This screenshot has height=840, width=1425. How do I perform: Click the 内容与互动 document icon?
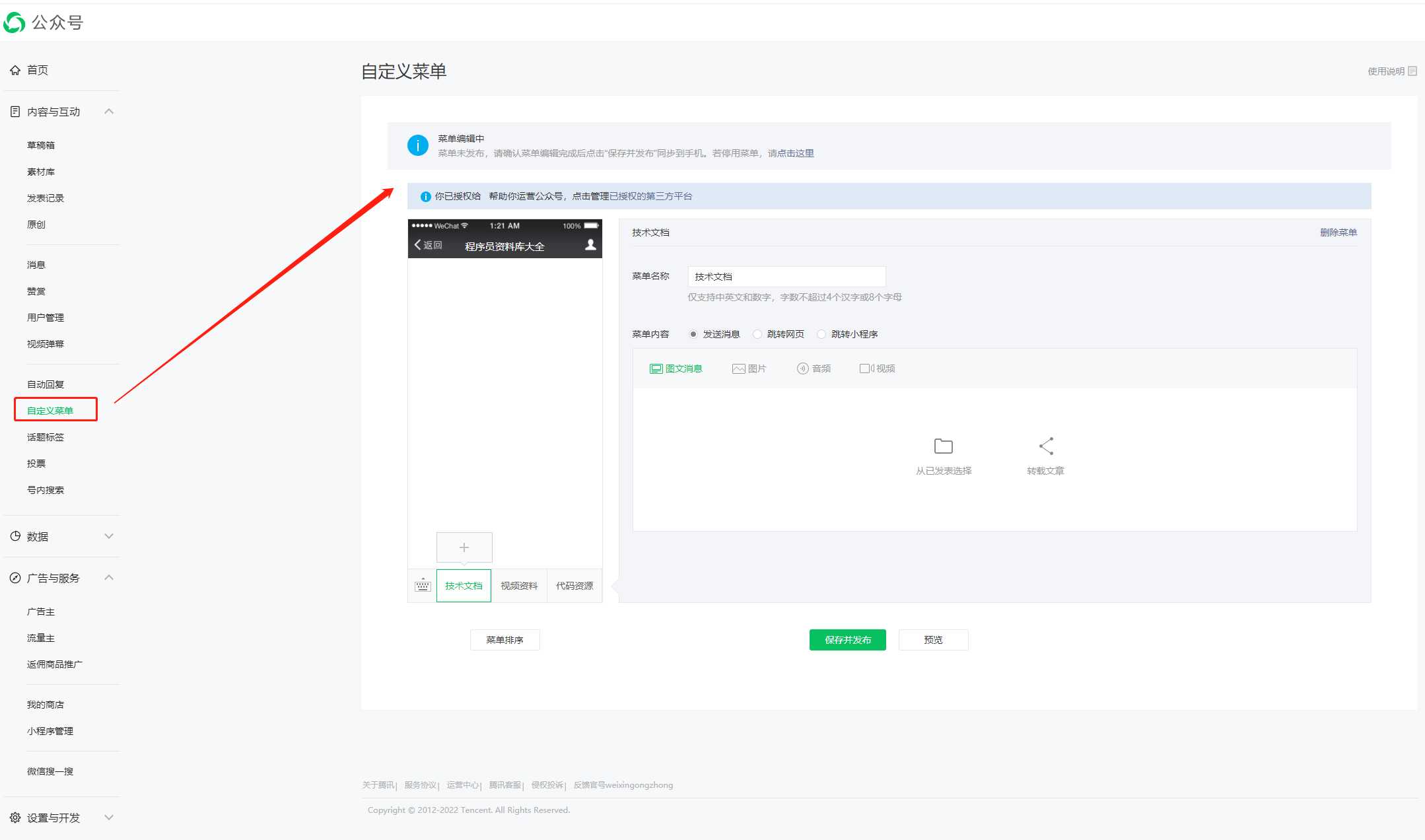15,112
